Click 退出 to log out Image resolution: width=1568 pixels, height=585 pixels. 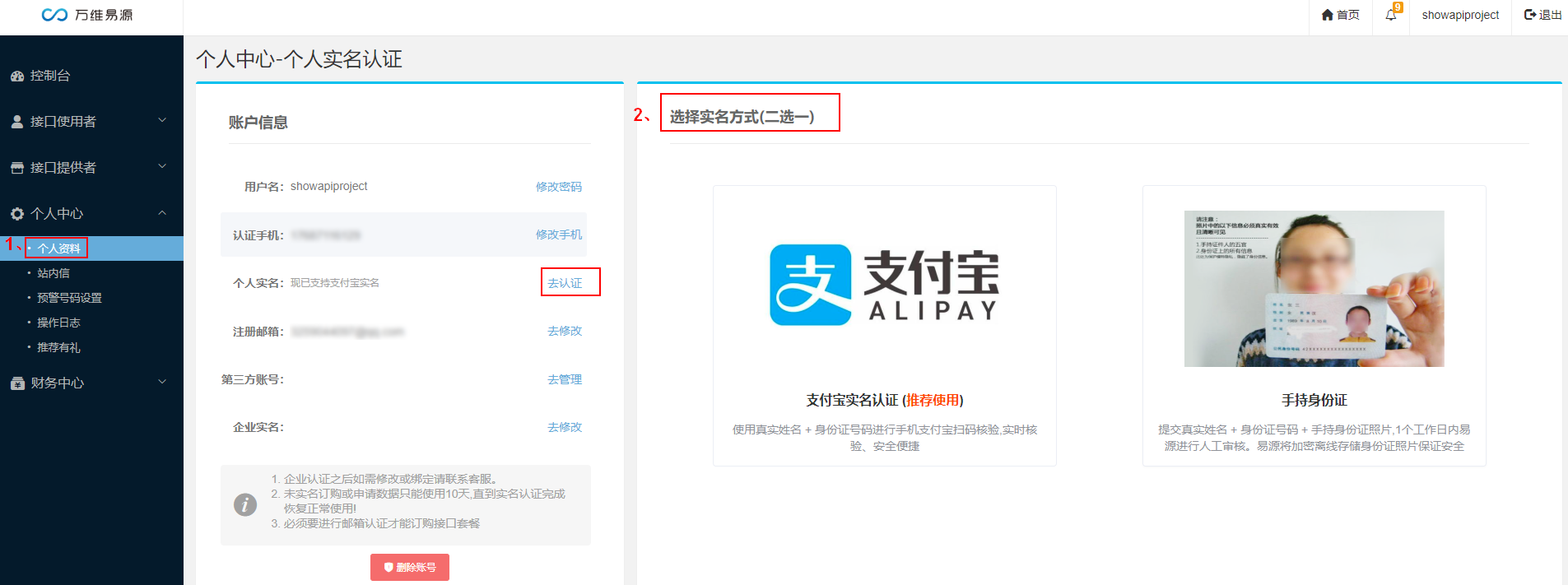(1551, 15)
